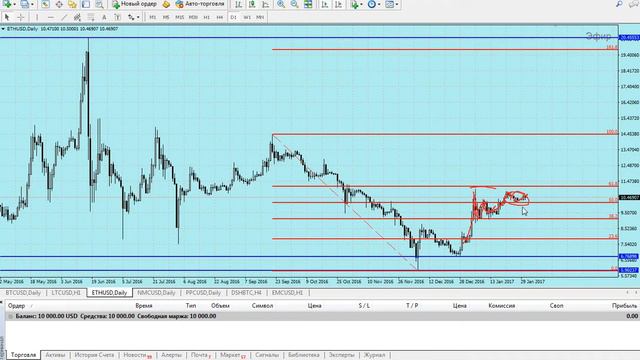Viewport: 640px width, 360px height.
Task: Zoom in the chart
Action: pyautogui.click(x=281, y=4)
